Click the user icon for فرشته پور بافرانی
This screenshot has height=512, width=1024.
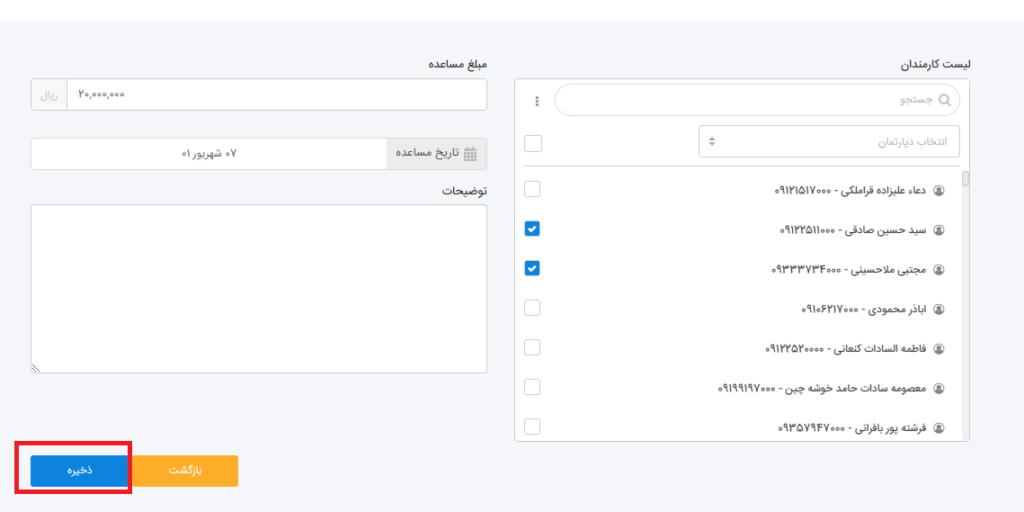938,427
